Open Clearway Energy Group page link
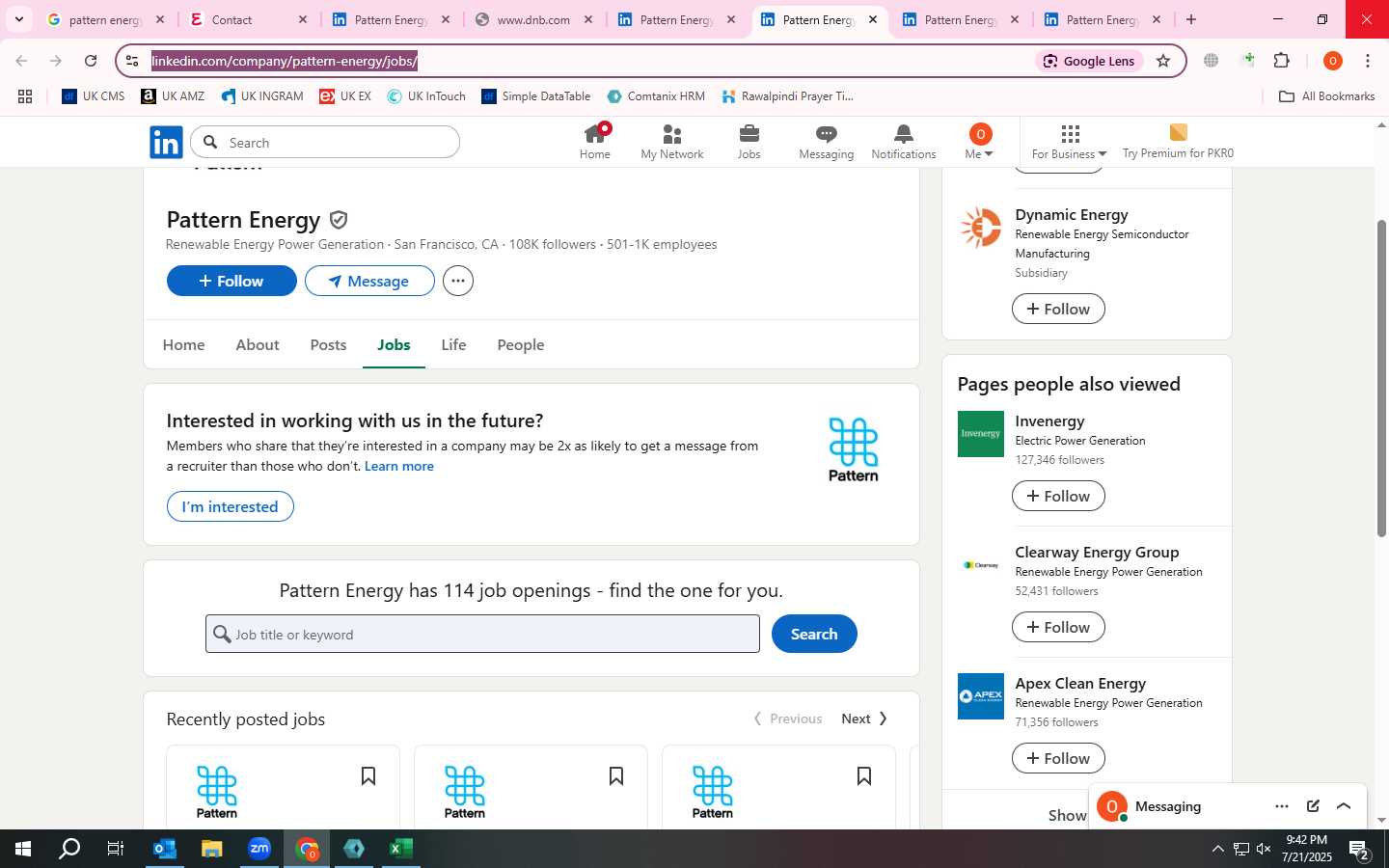1389x868 pixels. (x=1097, y=552)
